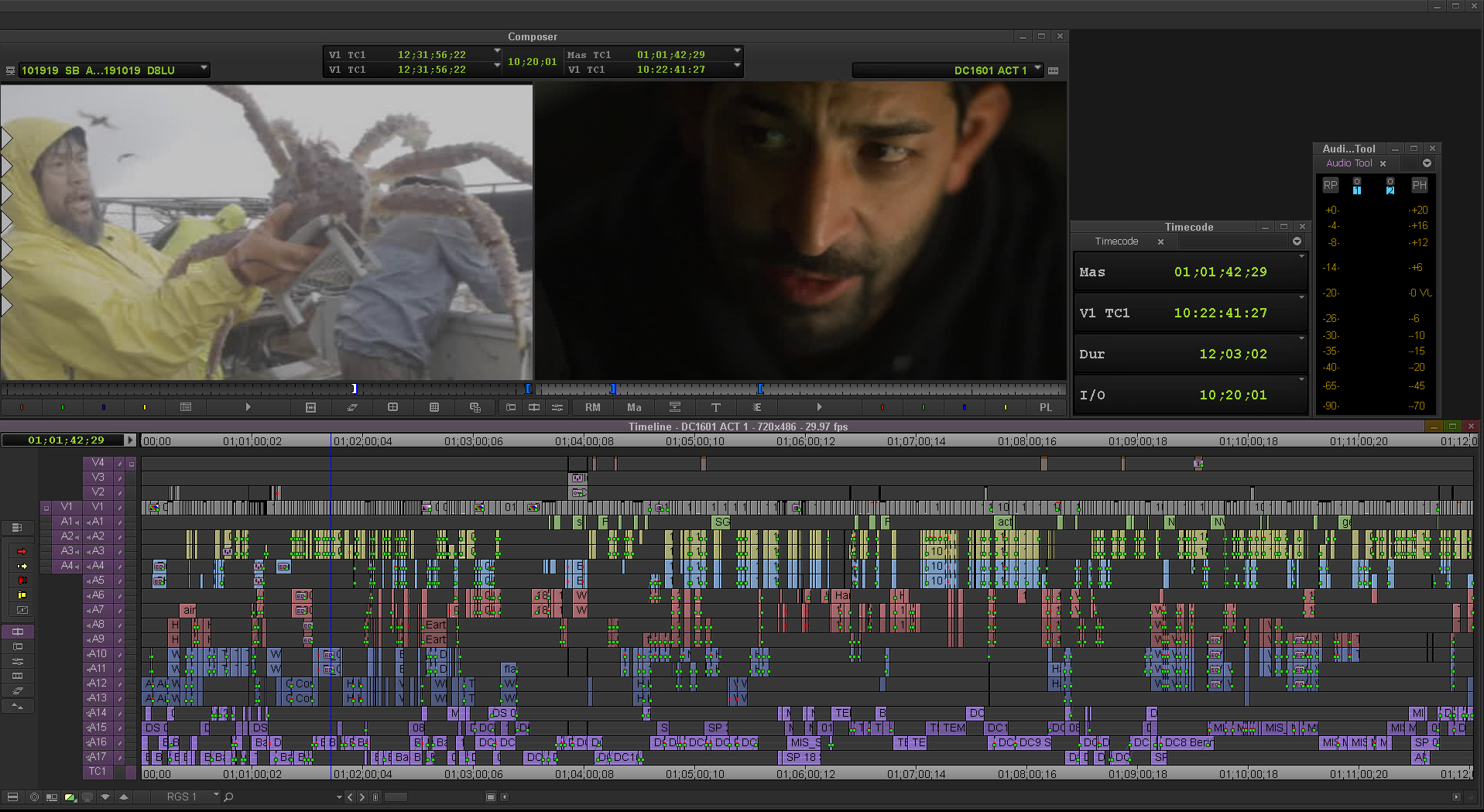Click timeline ruler at 01:05:00:10
This screenshot has height=812, width=1484.
694,441
